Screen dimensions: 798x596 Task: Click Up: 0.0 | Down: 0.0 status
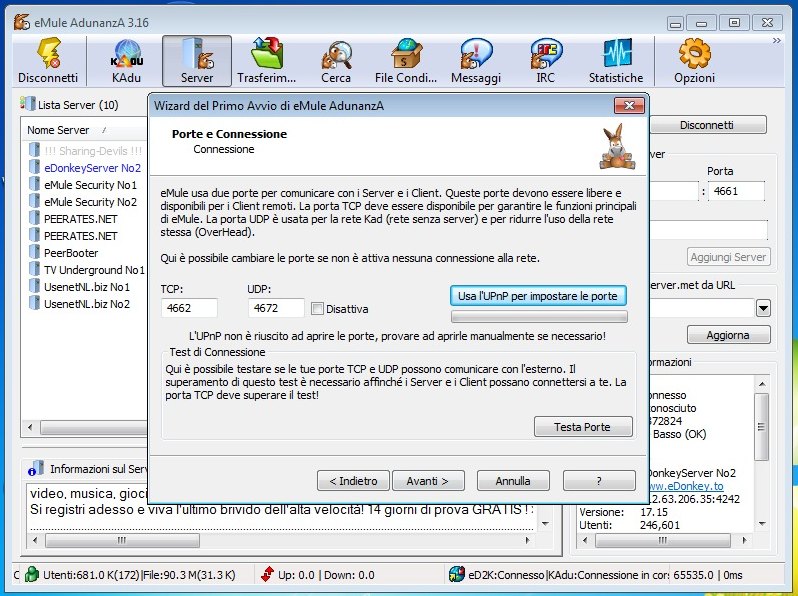(x=326, y=575)
